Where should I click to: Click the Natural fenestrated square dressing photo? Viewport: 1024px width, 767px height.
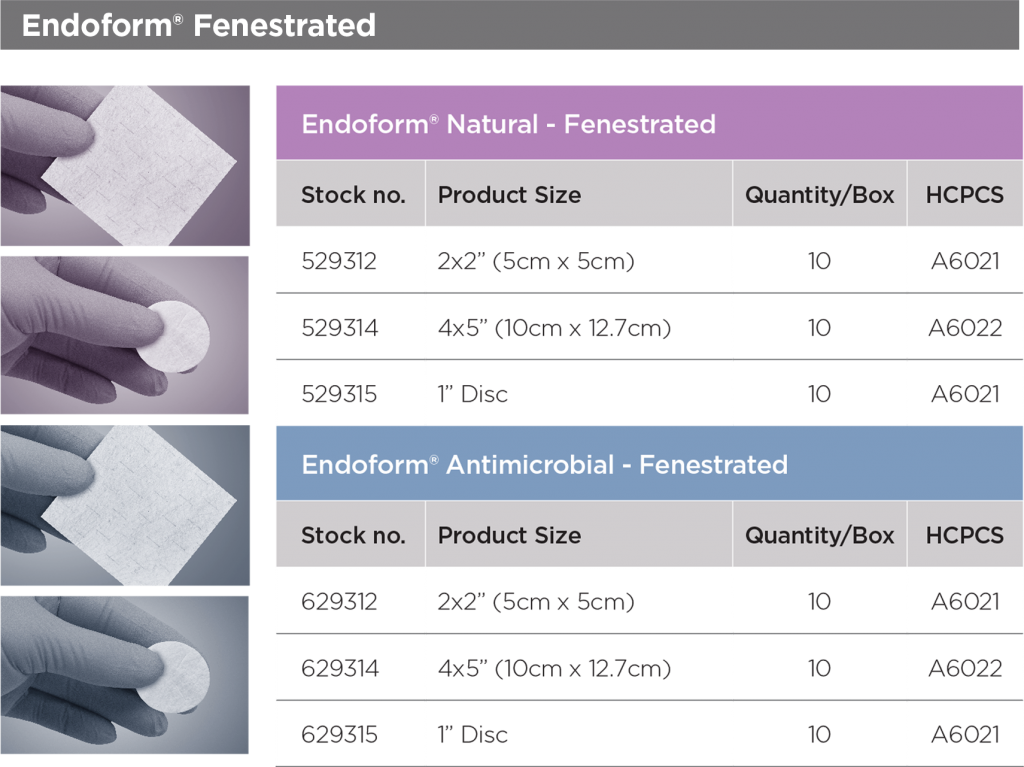click(125, 165)
